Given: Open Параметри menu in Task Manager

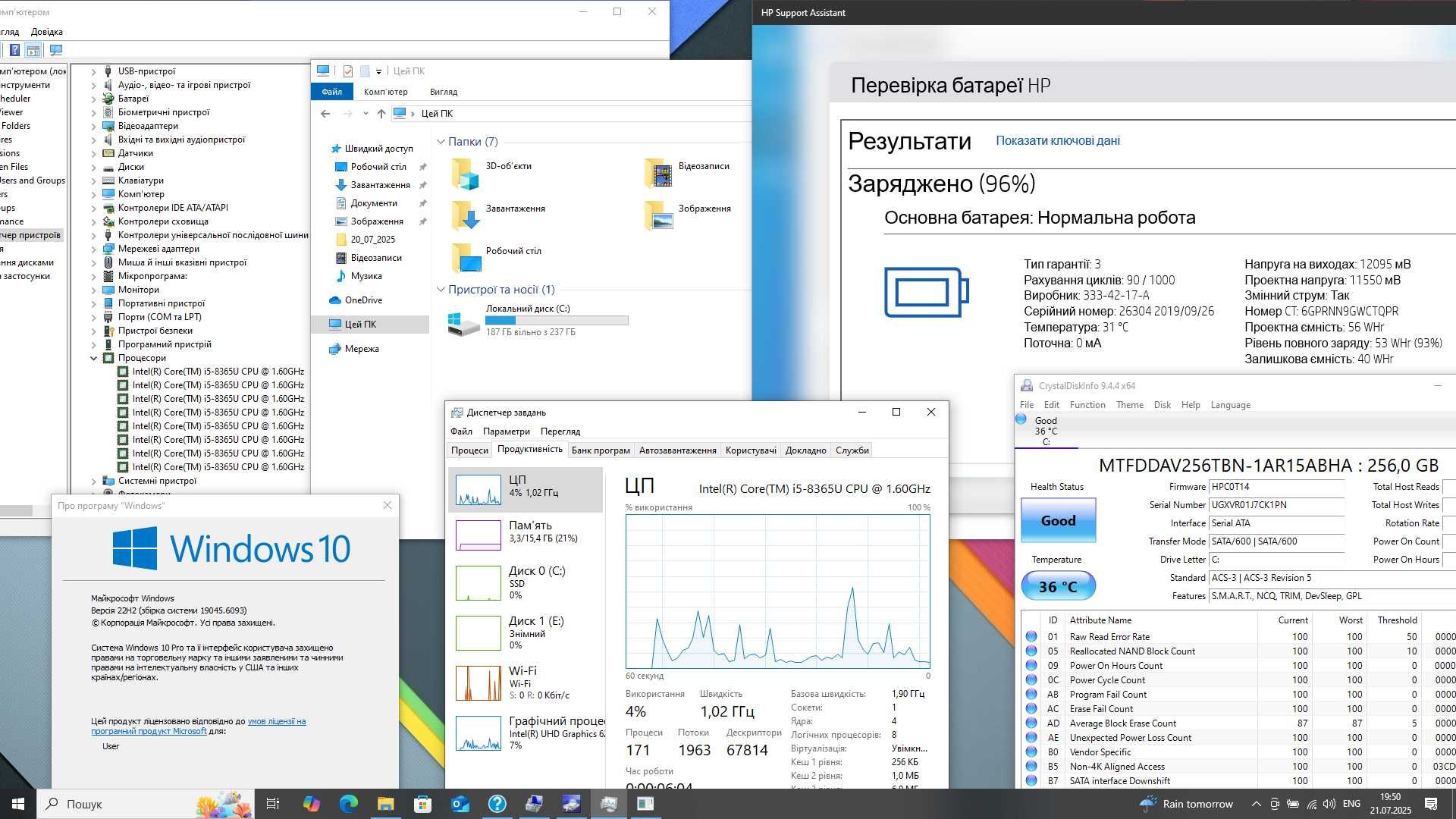Looking at the screenshot, I should click(507, 431).
